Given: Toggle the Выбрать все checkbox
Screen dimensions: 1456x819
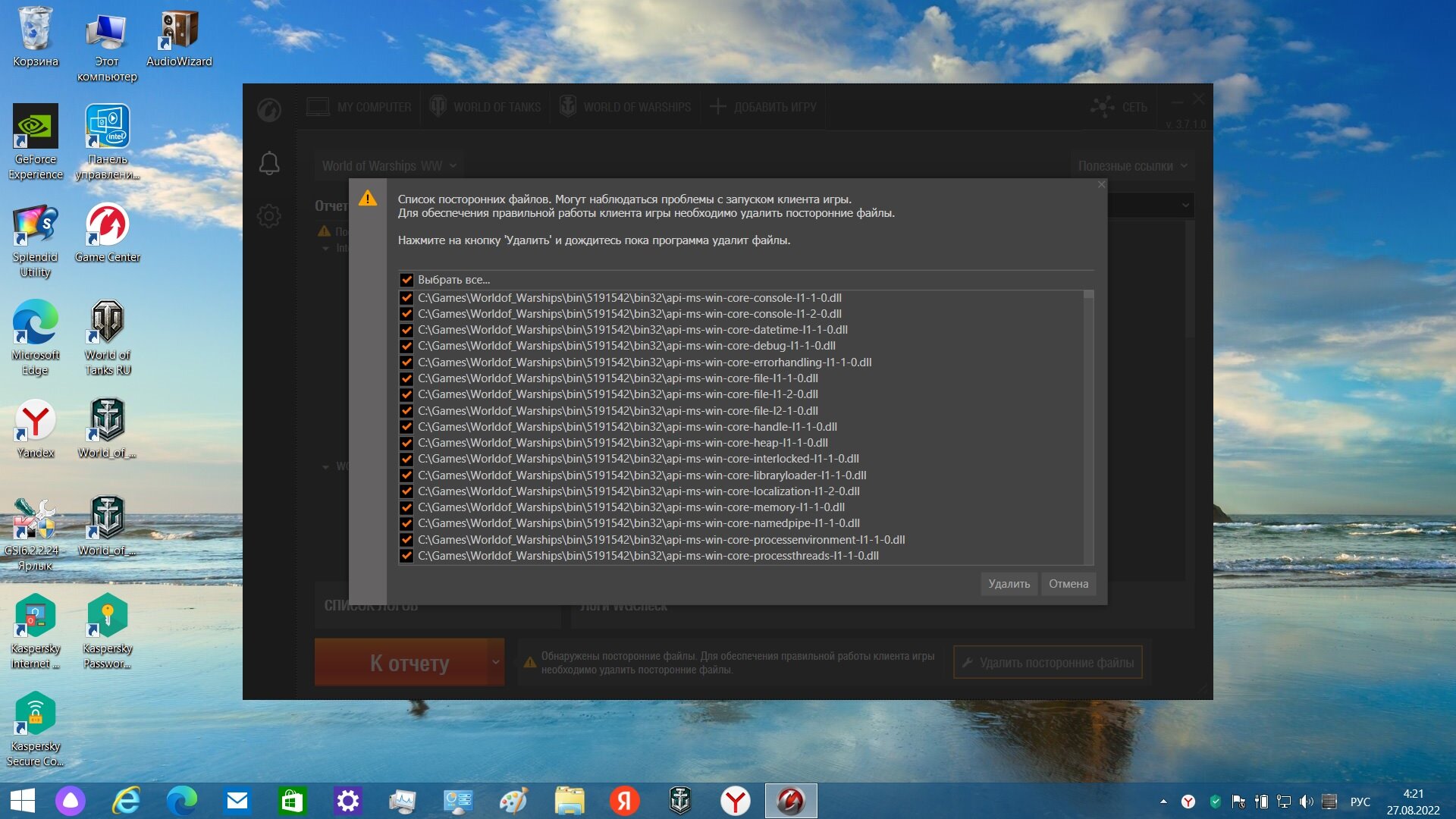Looking at the screenshot, I should 406,280.
